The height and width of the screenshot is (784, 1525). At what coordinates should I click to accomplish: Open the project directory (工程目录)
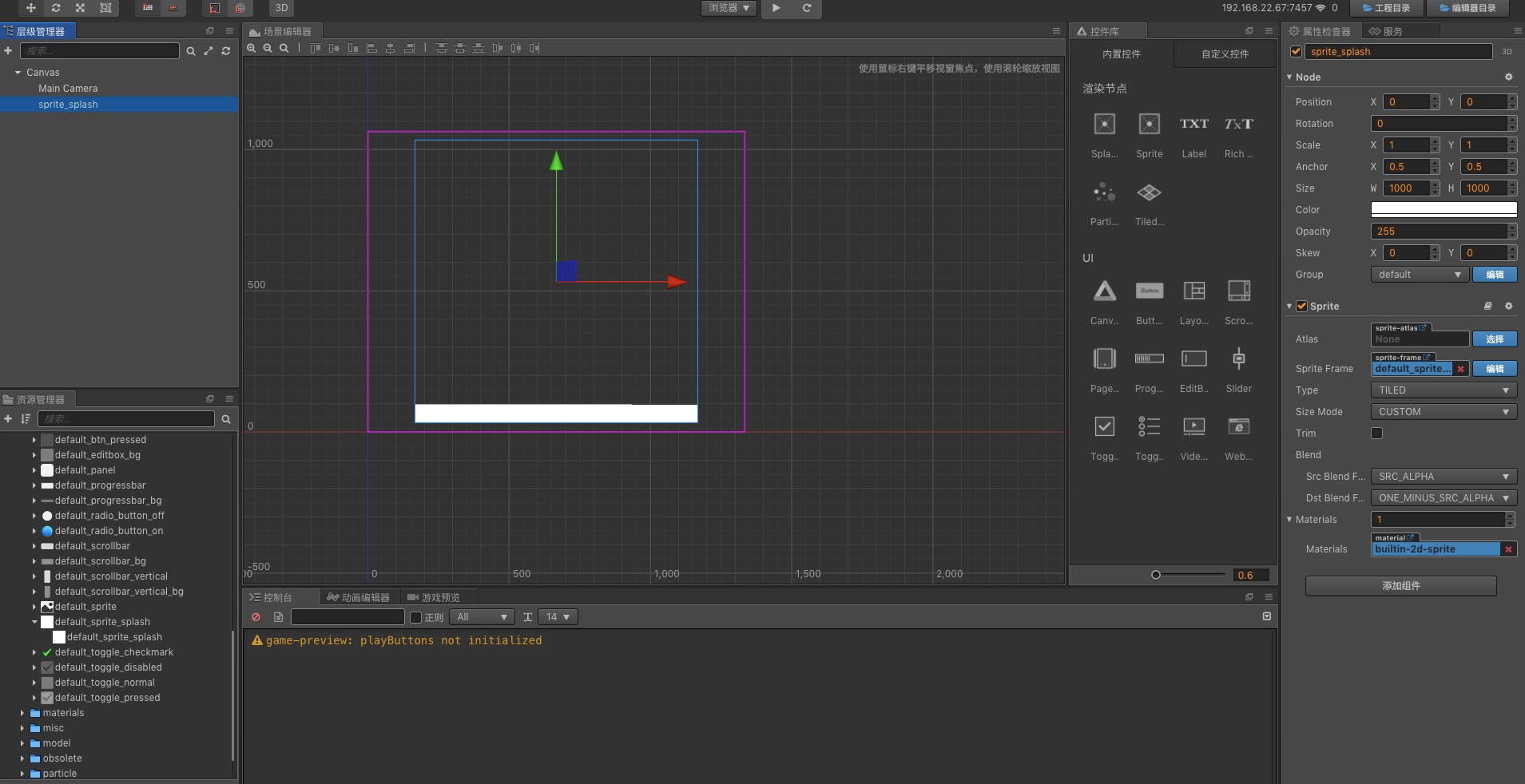coord(1386,8)
